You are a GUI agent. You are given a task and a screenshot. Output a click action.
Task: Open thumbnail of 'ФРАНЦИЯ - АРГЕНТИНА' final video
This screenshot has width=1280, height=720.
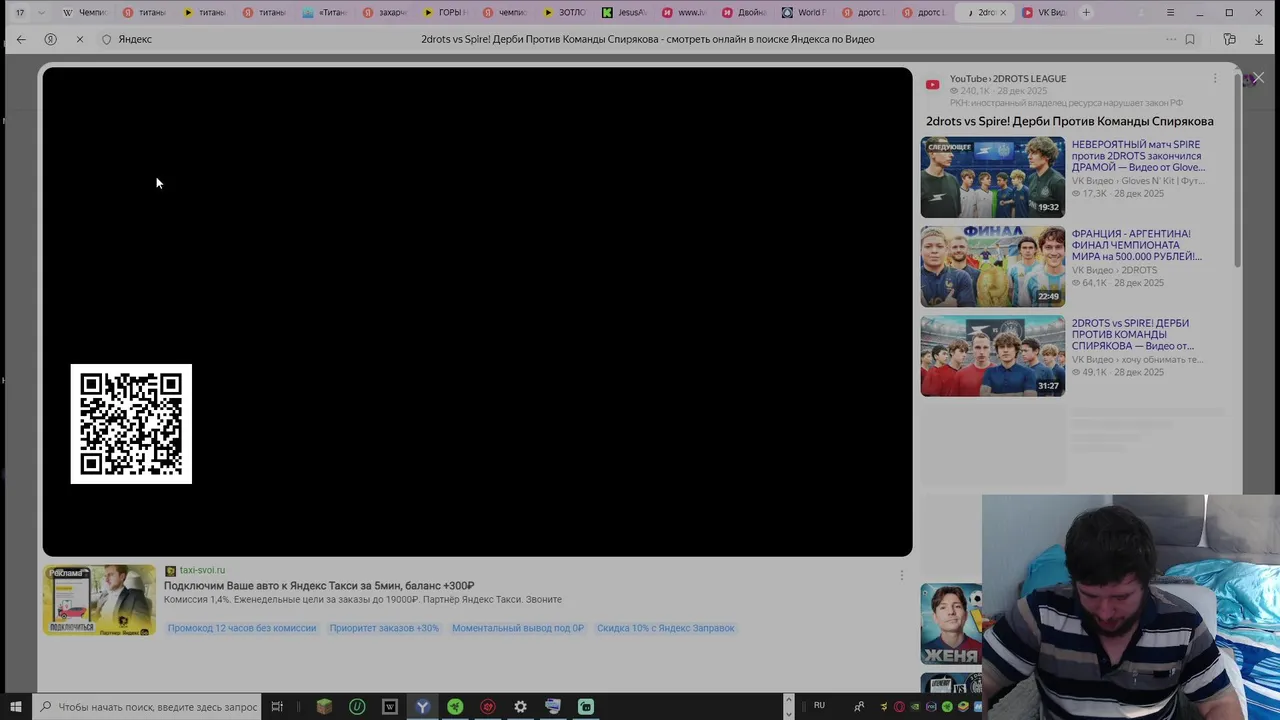click(x=993, y=266)
